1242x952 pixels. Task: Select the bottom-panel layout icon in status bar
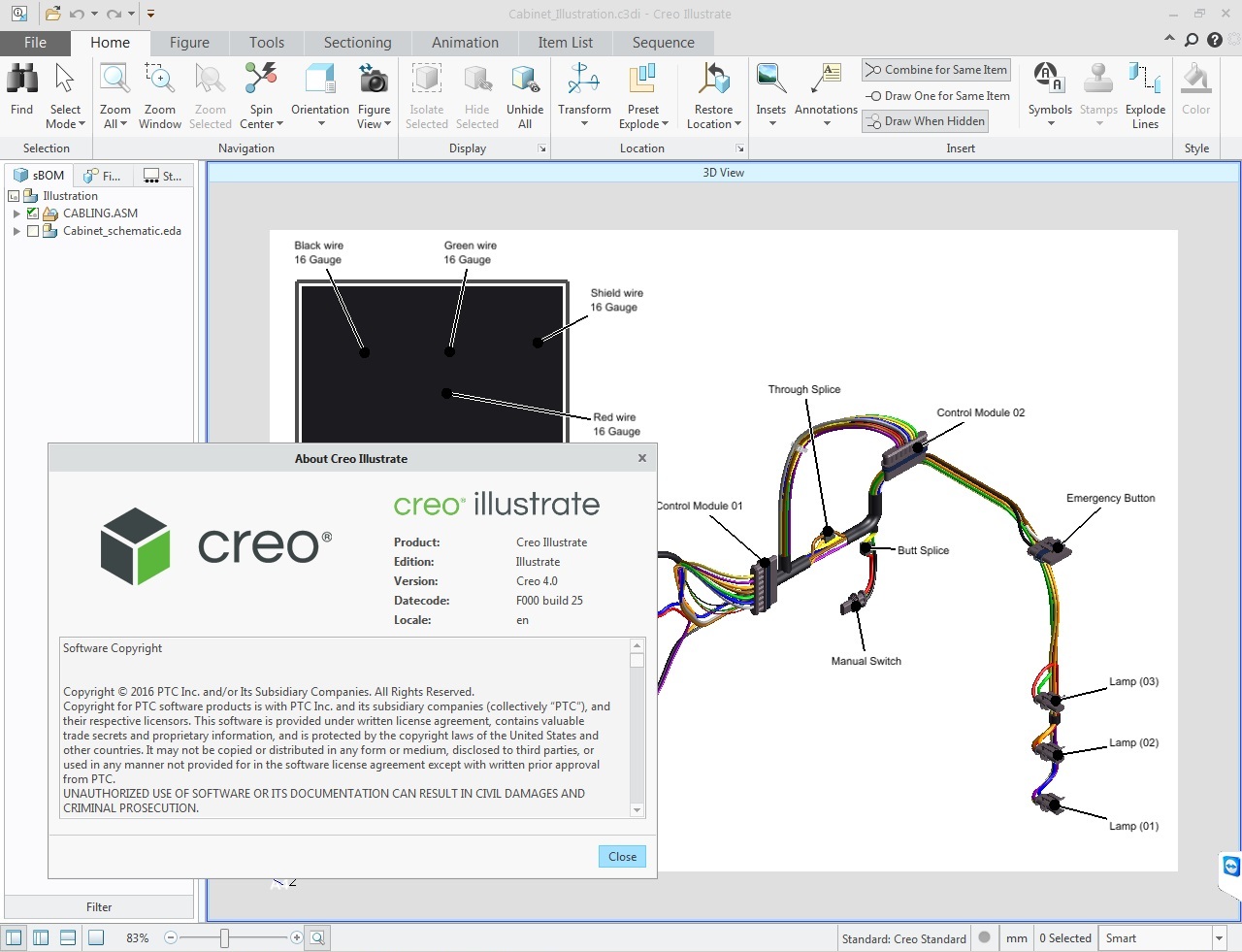tap(68, 937)
